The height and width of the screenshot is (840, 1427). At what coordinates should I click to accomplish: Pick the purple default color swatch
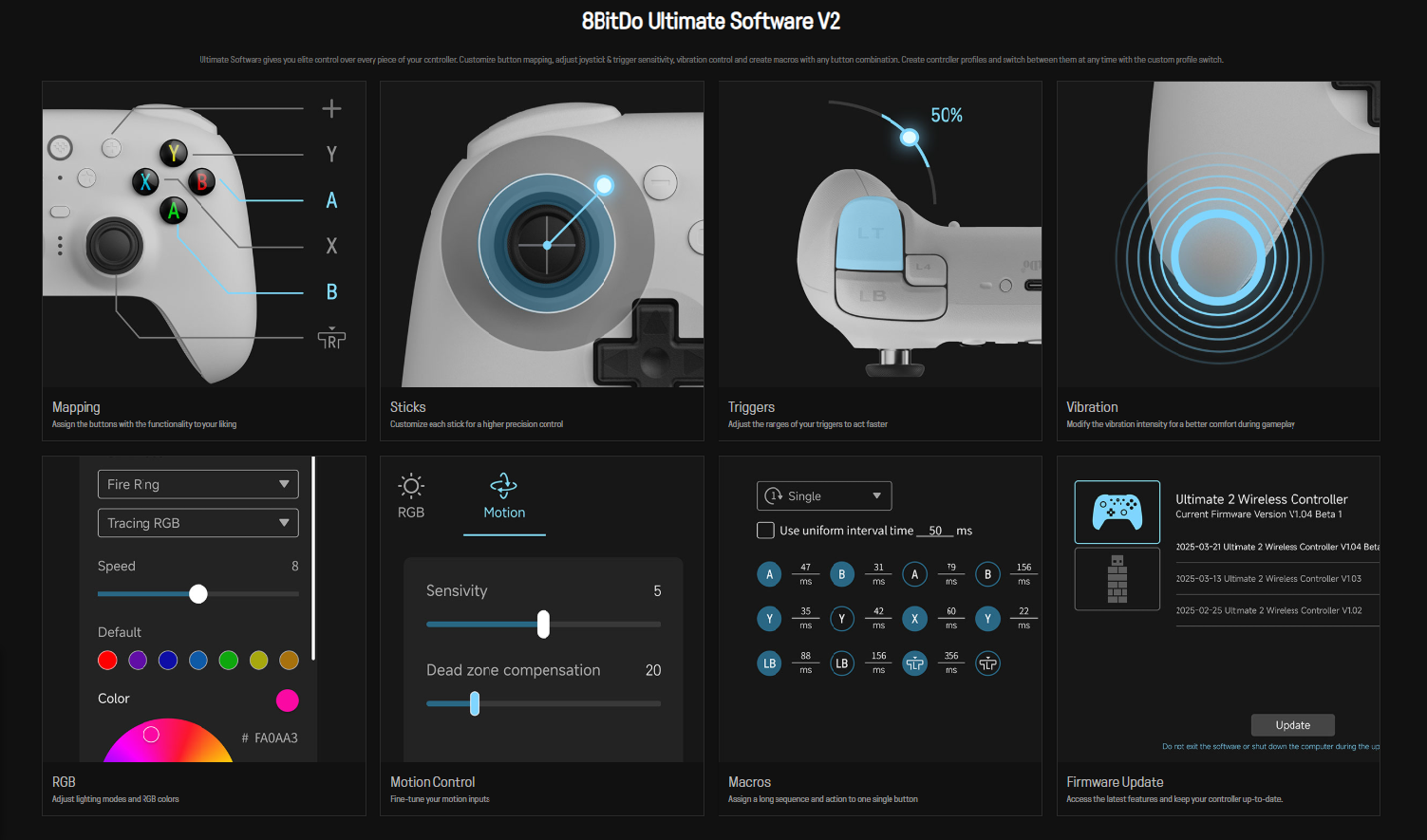point(138,661)
